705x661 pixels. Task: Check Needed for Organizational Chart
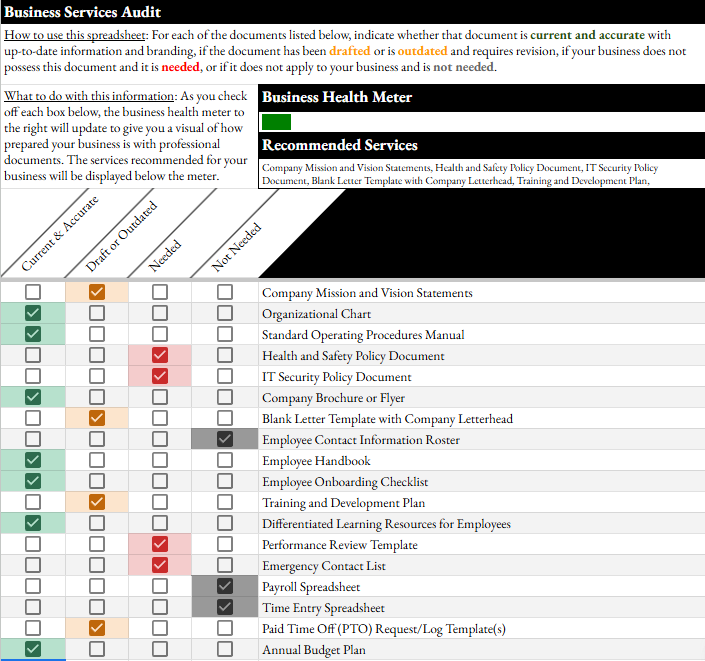(160, 313)
